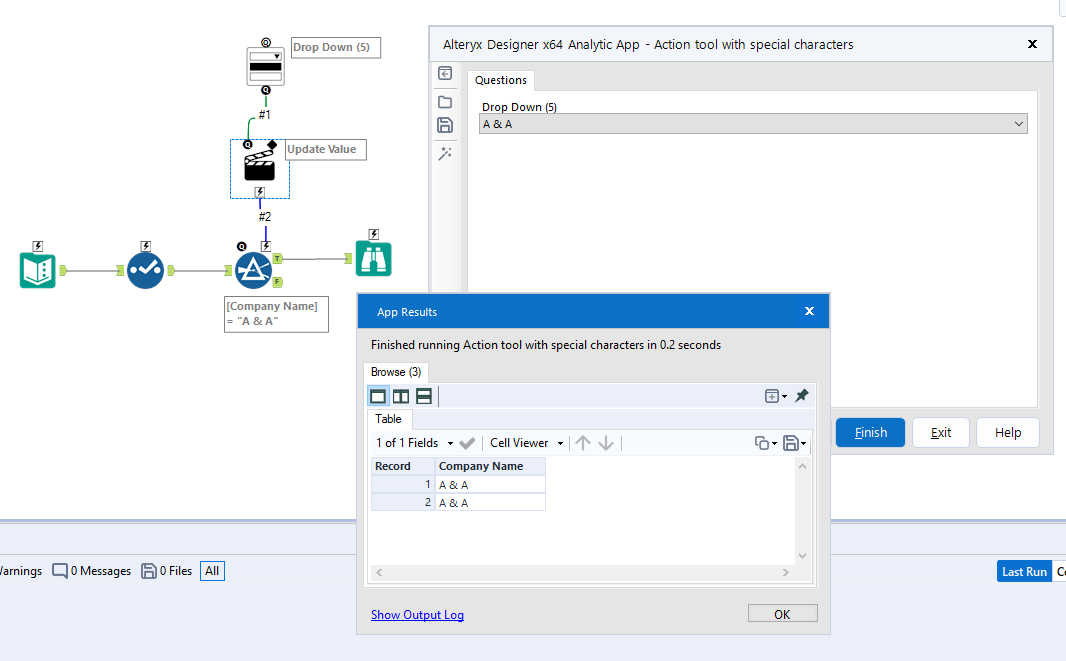Open the Show Output Log link
Viewport: 1066px width, 661px height.
[417, 615]
